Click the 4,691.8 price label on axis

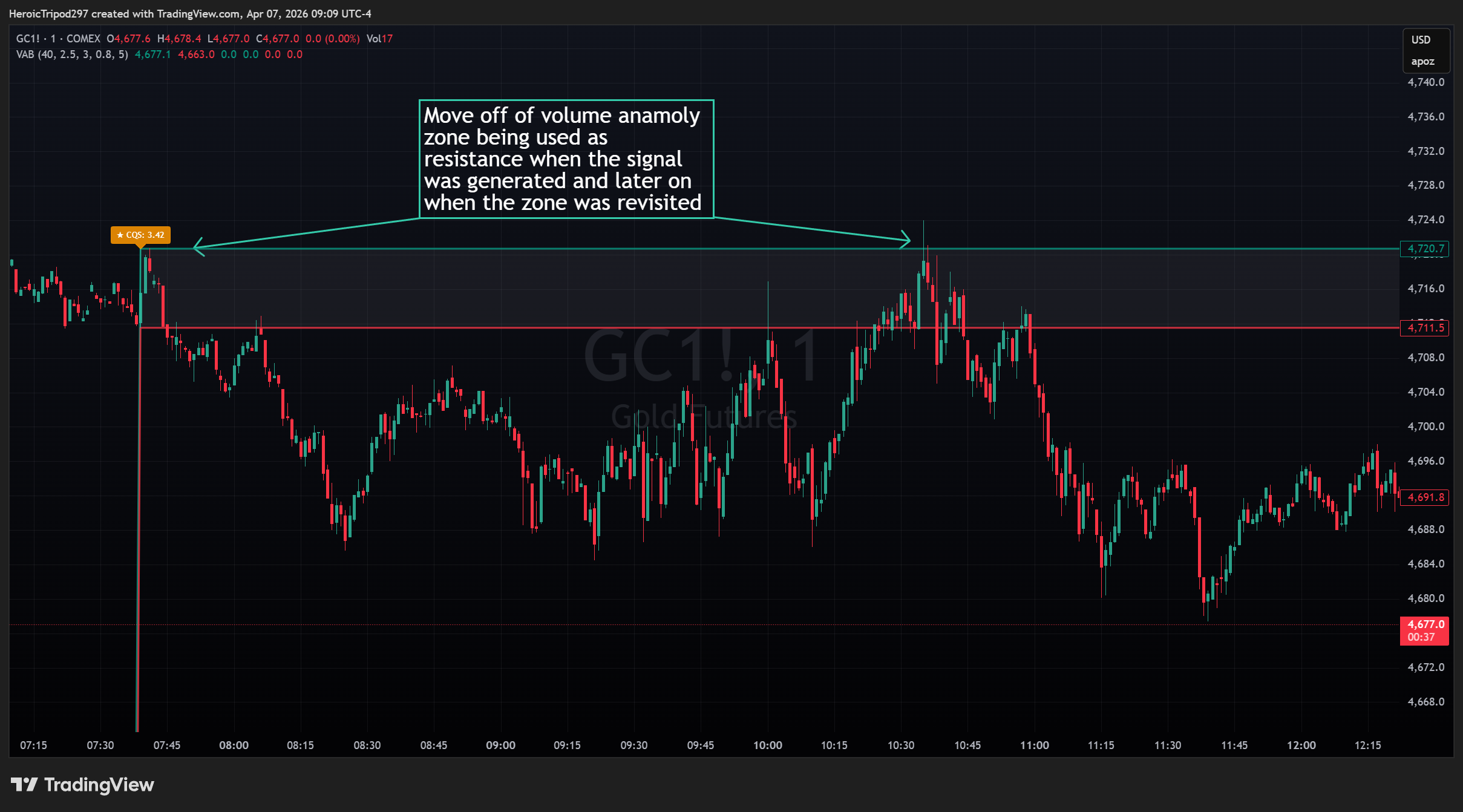coord(1424,497)
